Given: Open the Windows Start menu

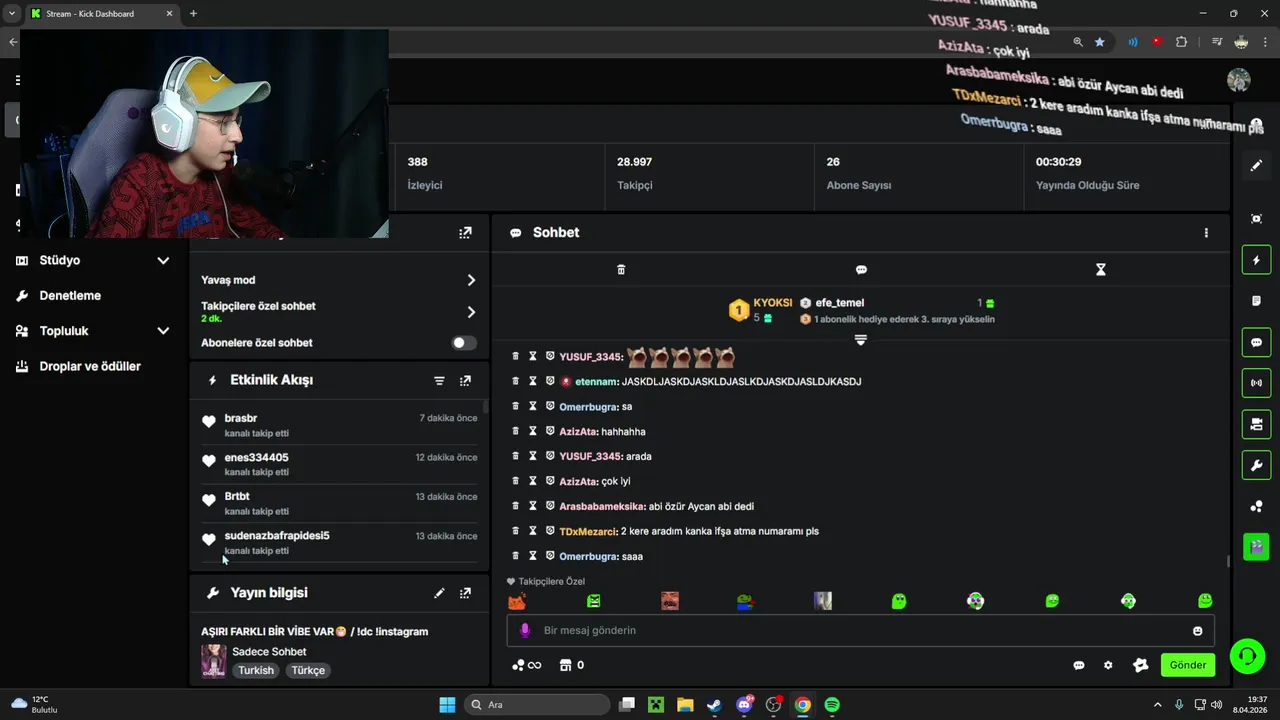Looking at the screenshot, I should tap(447, 705).
